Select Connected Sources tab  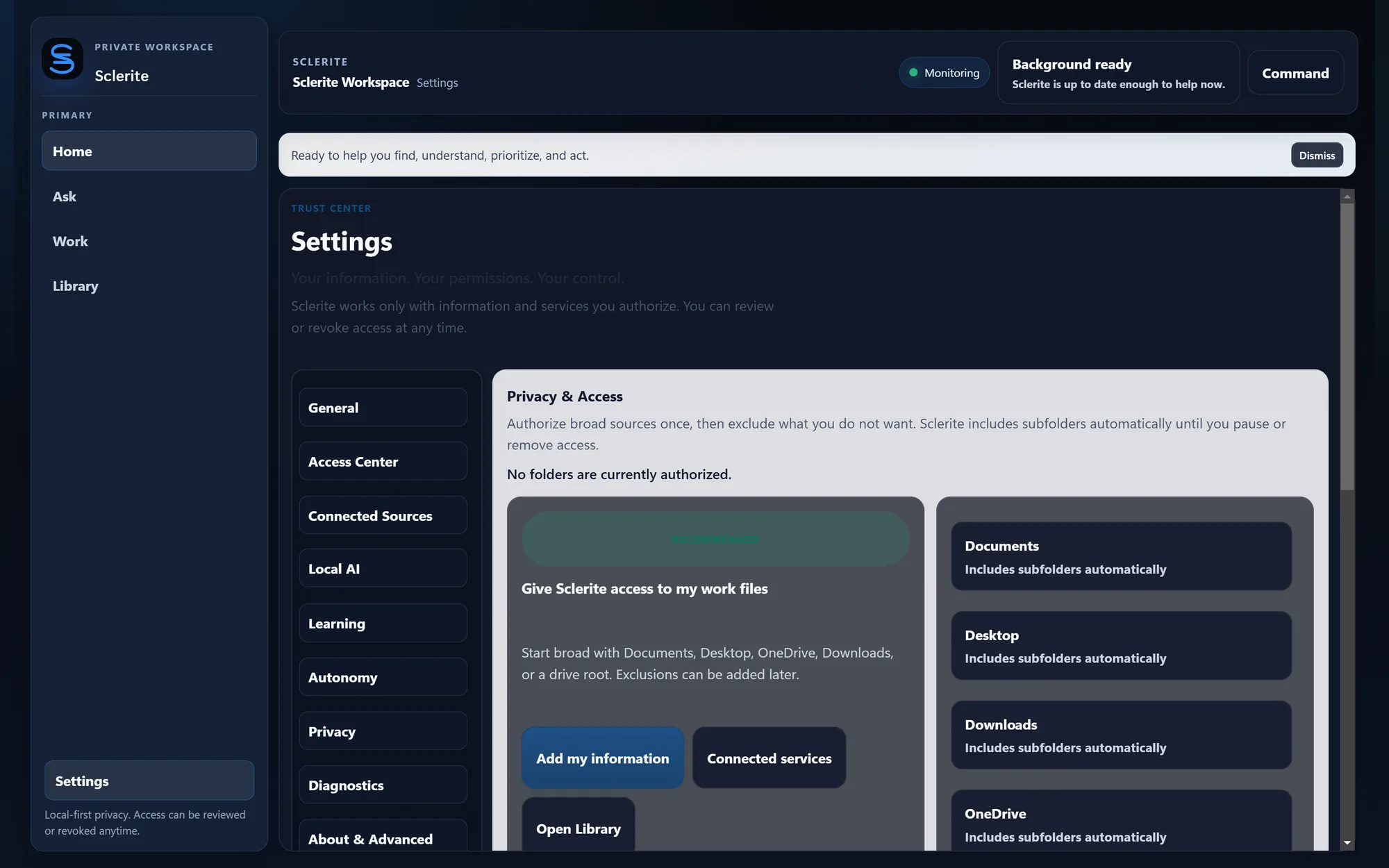(x=383, y=515)
